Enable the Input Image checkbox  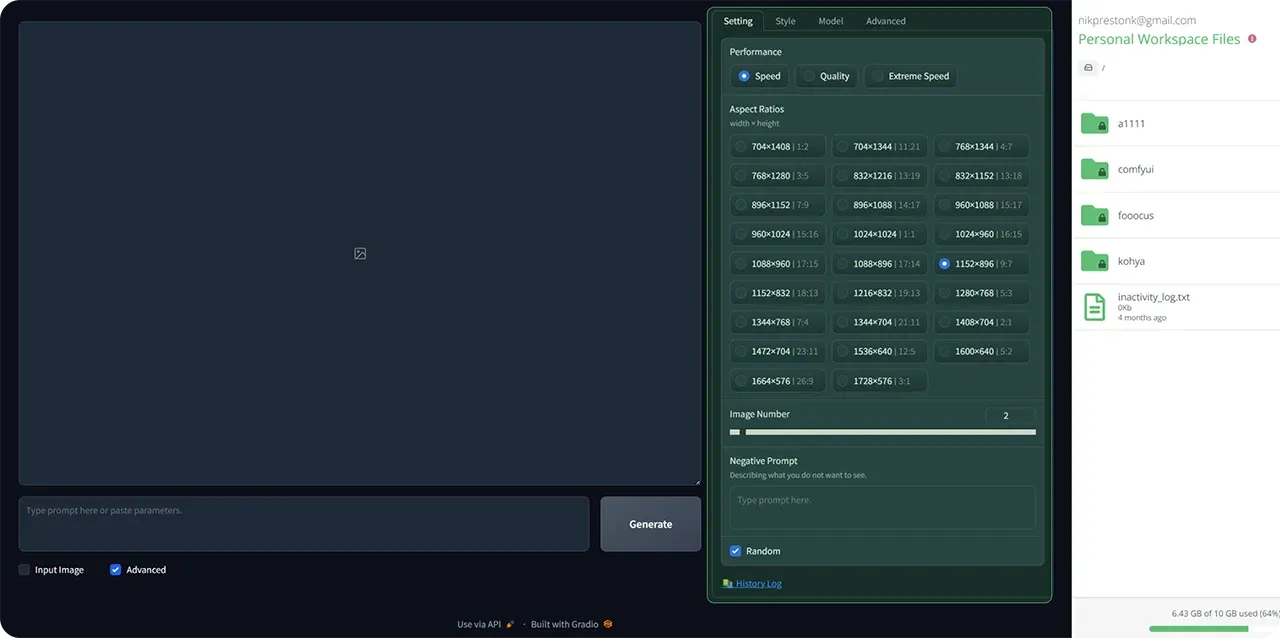tap(23, 569)
